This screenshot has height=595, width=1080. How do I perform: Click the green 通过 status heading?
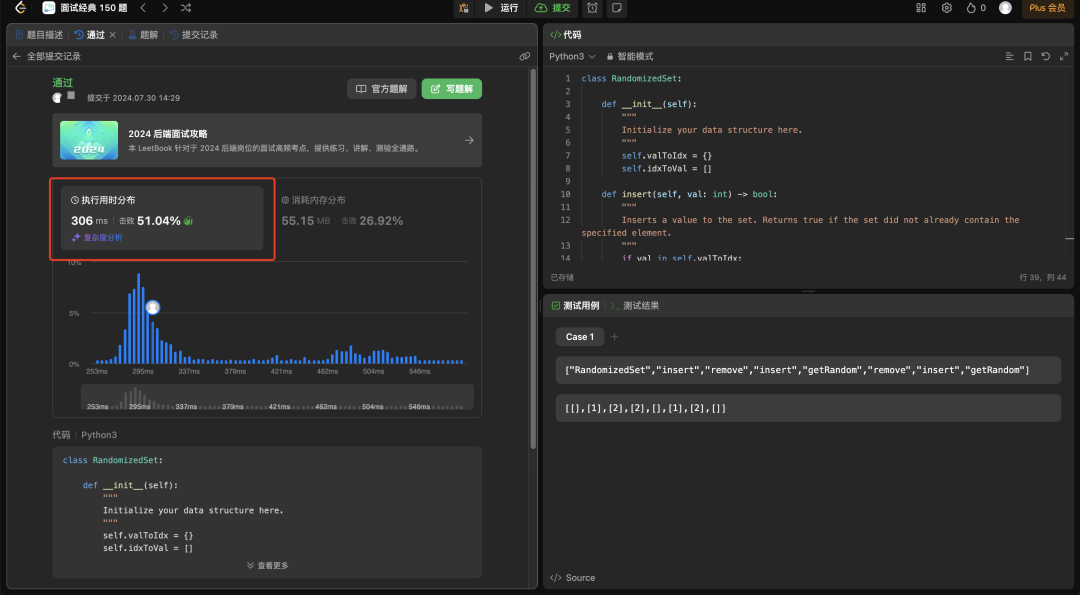click(63, 83)
